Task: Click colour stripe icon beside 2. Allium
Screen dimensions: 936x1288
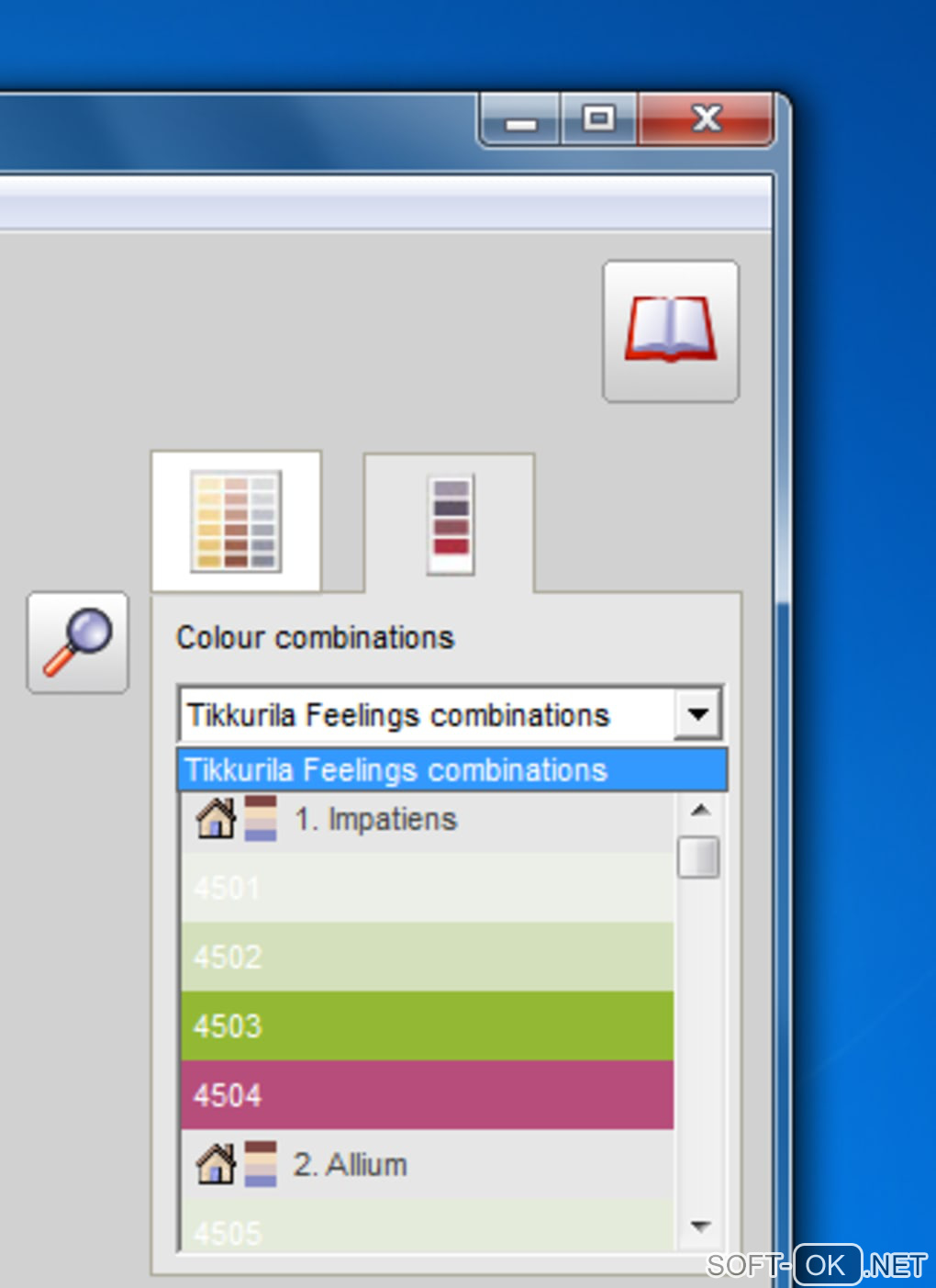Action: (261, 1164)
